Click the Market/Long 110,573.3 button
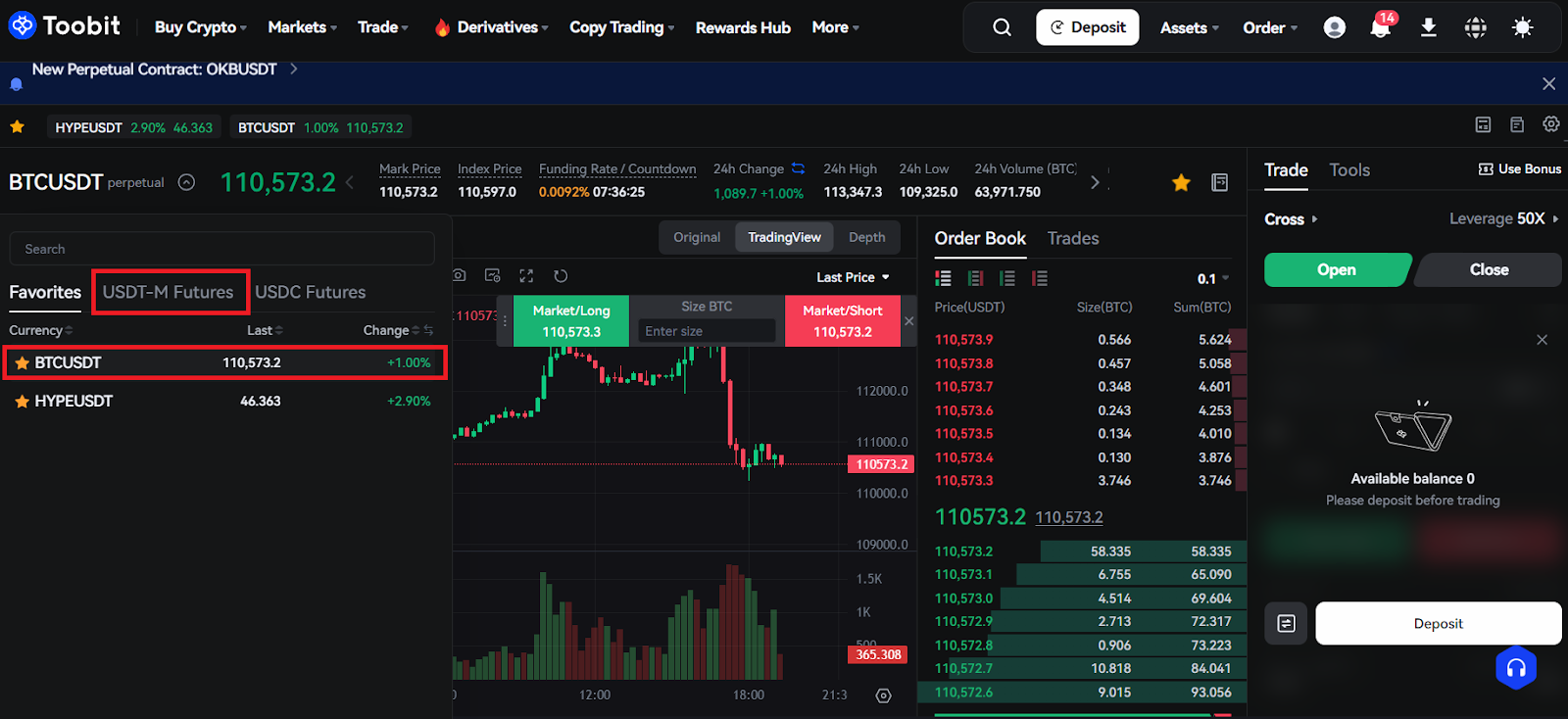1568x719 pixels. click(x=571, y=321)
